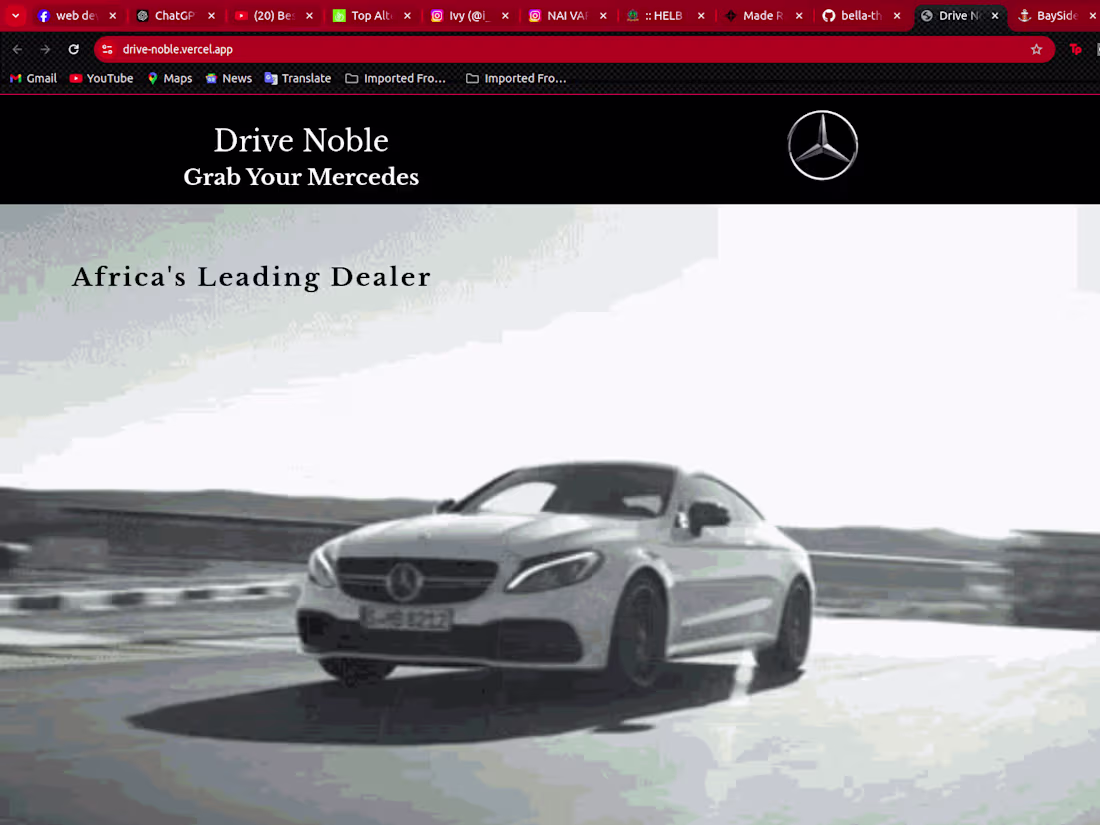Open the Google Maps bookmark
The width and height of the screenshot is (1100, 825).
click(x=169, y=78)
